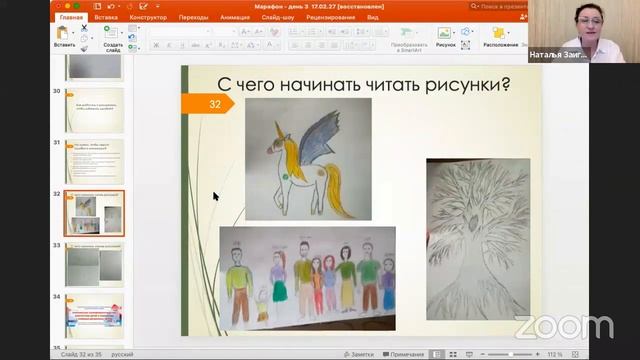
Task: Select slide 31 thumbnail
Action: tap(94, 162)
